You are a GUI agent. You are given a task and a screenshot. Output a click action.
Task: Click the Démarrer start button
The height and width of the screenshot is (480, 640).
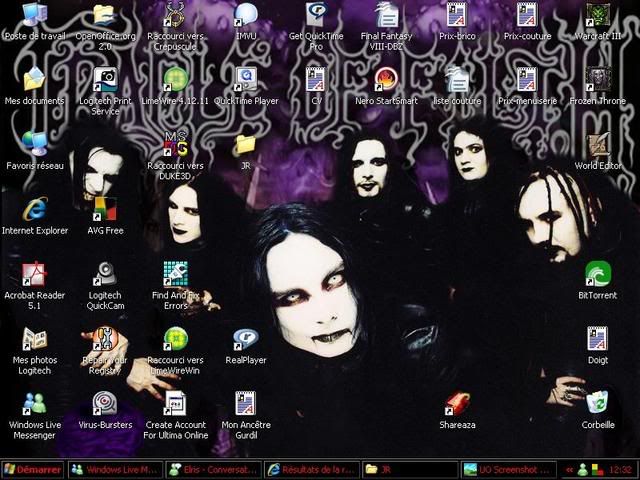(33, 469)
